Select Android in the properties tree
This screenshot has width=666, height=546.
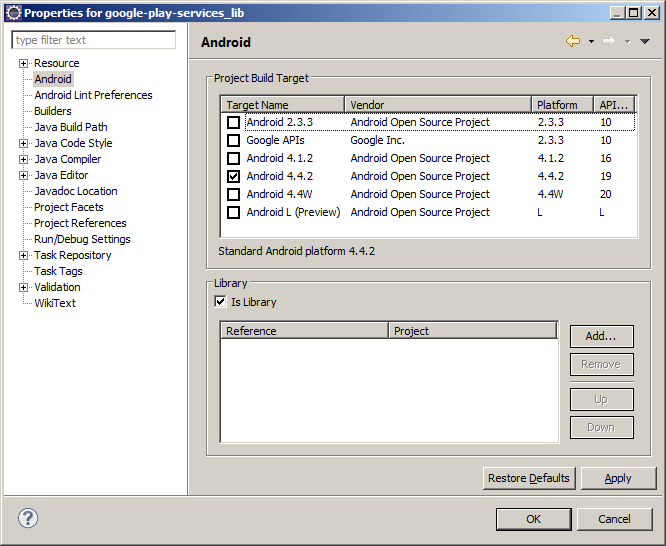click(53, 79)
